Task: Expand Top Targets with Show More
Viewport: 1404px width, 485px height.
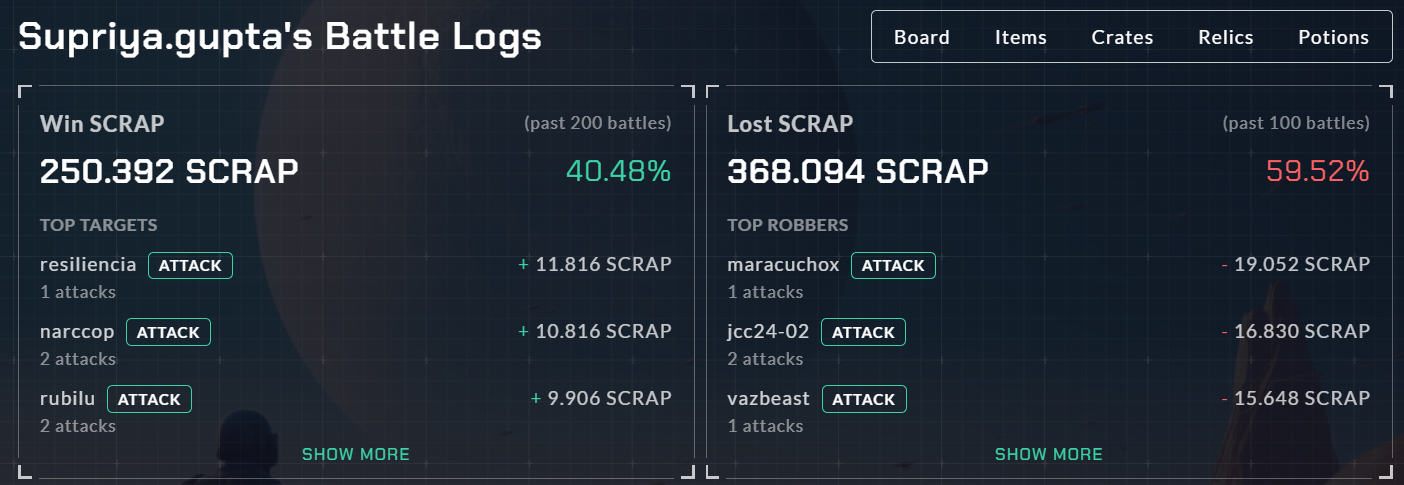Action: [356, 454]
